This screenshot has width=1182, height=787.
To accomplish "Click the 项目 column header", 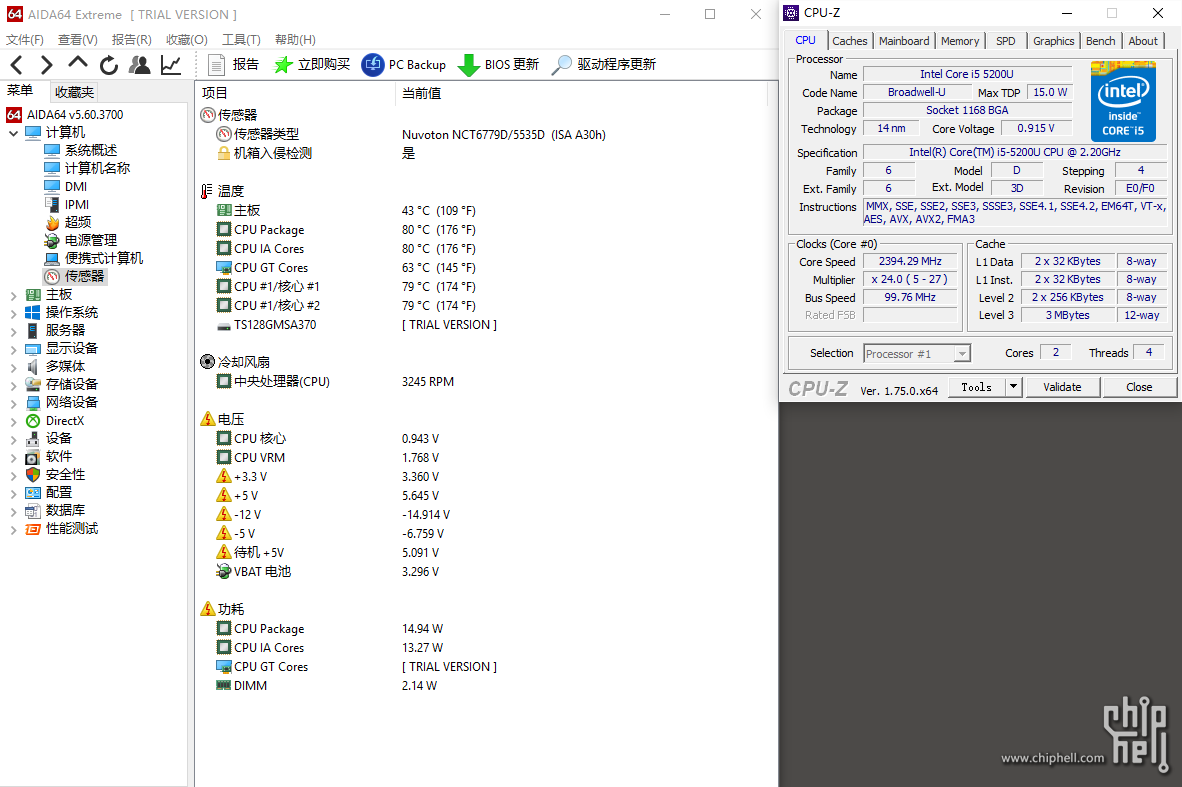I will 294,93.
